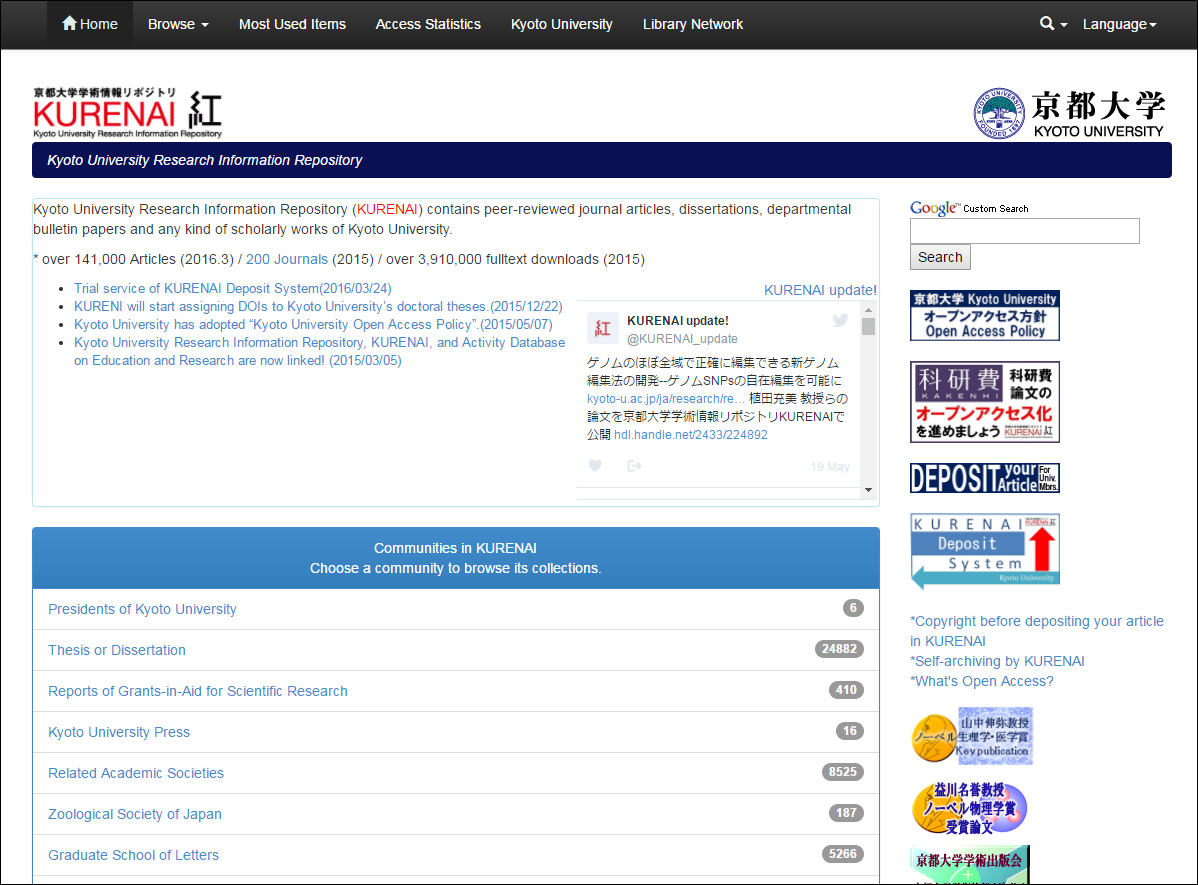Image resolution: width=1198 pixels, height=885 pixels.
Task: Open the 200 Journals link
Action: click(287, 259)
